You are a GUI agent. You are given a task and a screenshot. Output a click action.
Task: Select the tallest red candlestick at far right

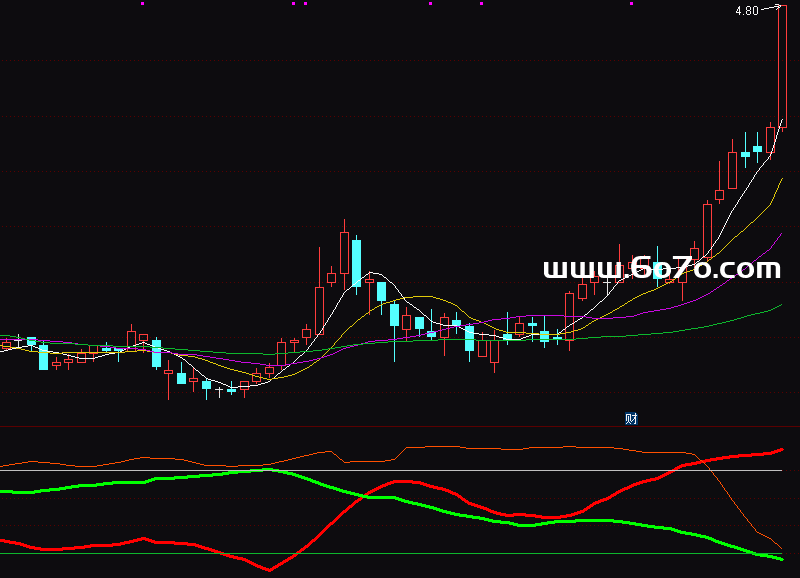click(x=783, y=70)
